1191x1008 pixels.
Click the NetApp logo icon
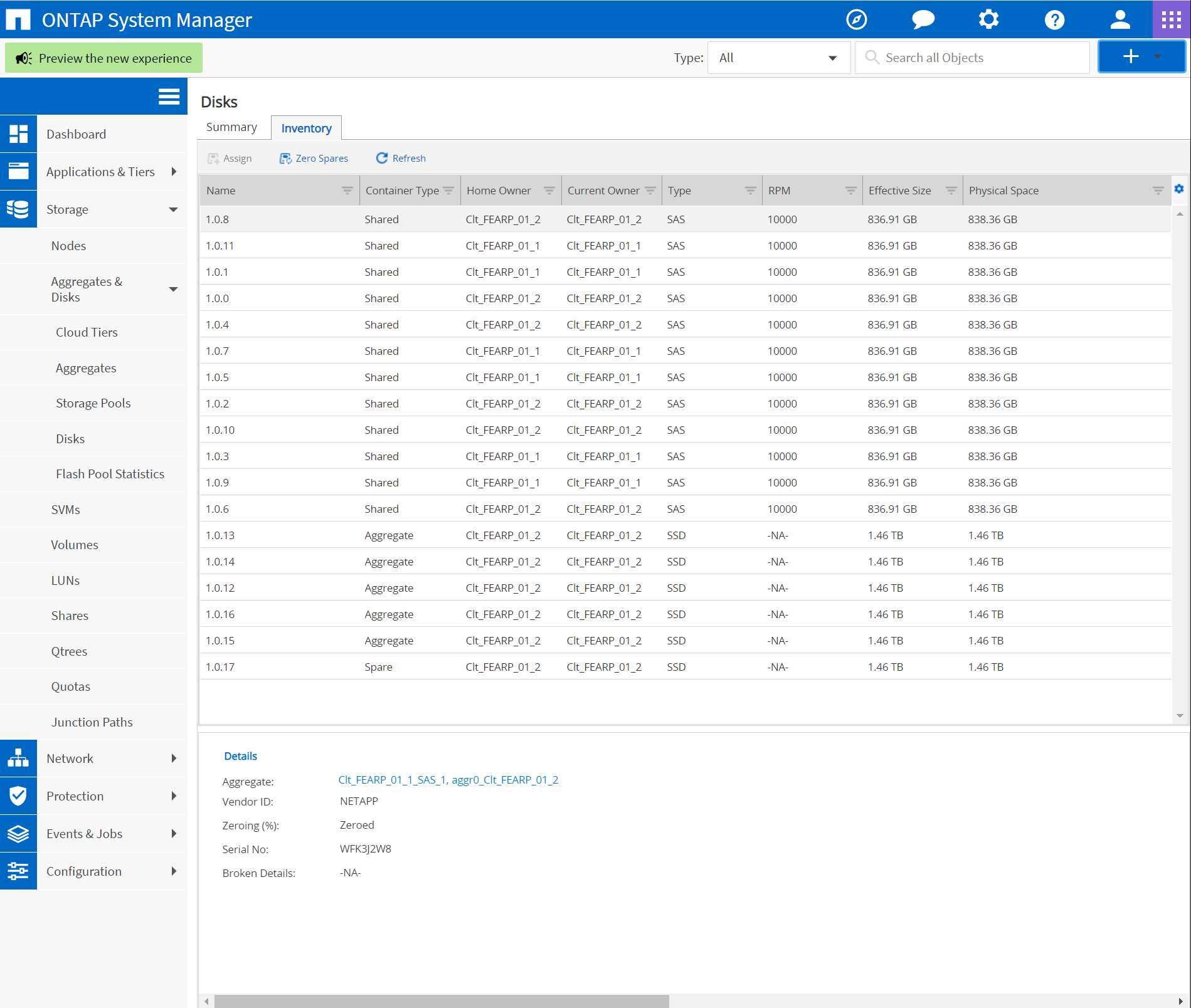[x=18, y=19]
